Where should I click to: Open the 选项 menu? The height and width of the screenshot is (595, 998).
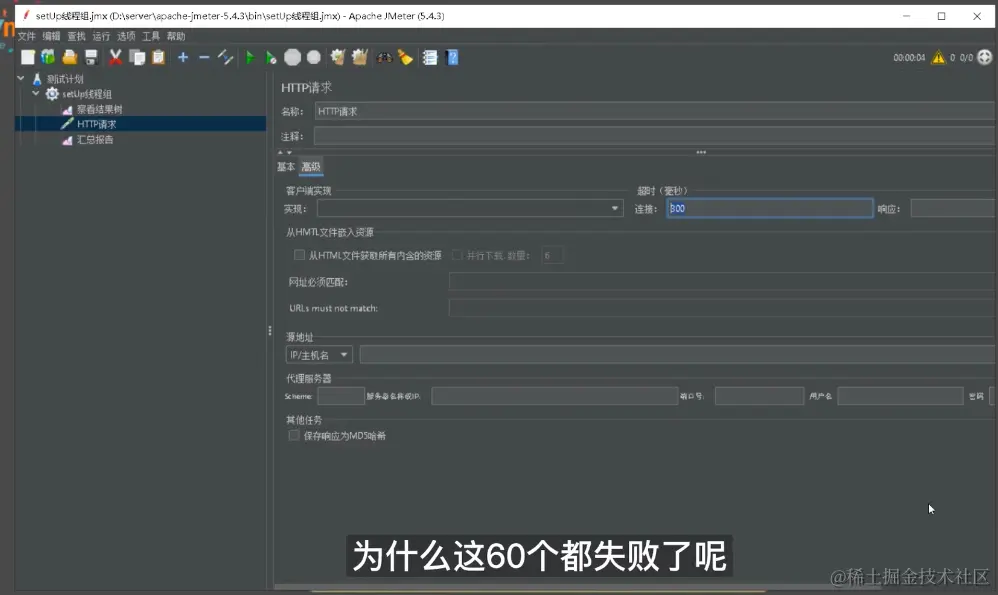126,36
